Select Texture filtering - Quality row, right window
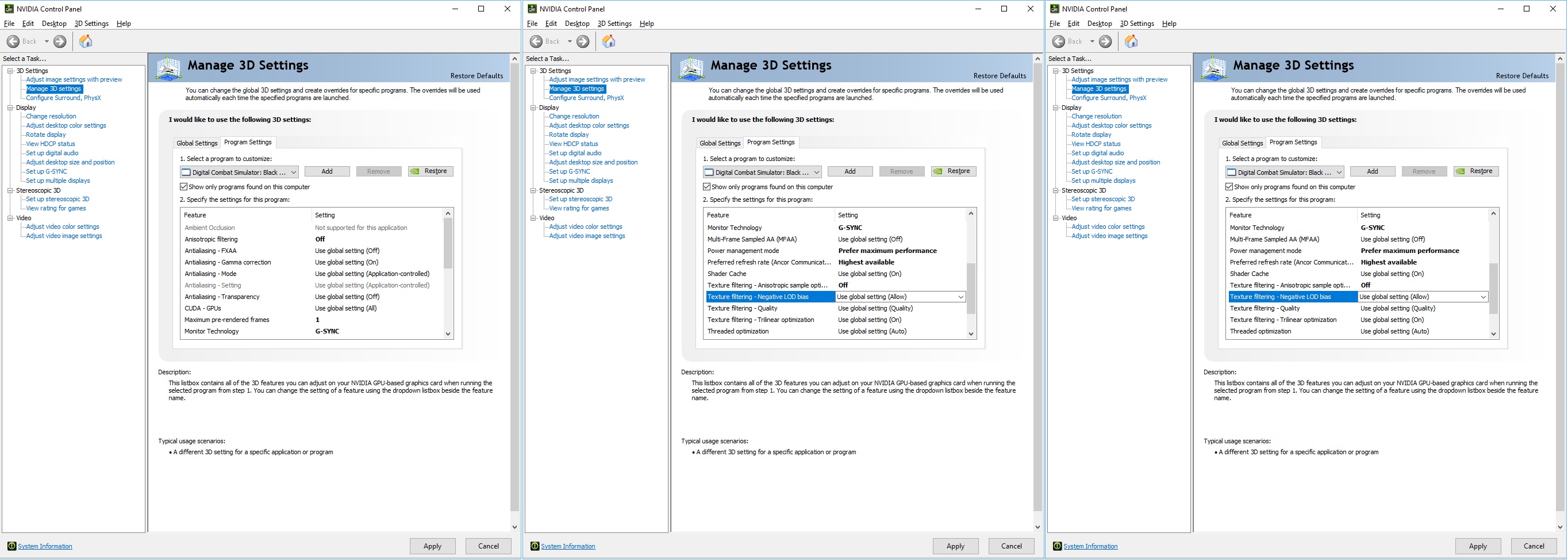This screenshot has width=1568, height=560. [x=1357, y=308]
